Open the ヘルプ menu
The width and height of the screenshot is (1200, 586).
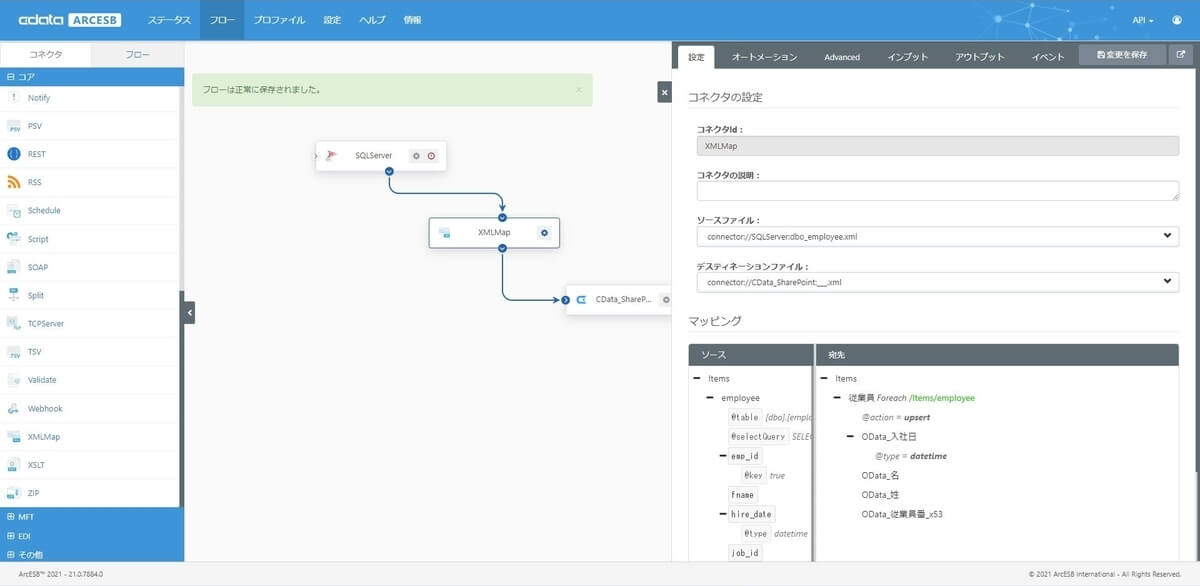[372, 20]
